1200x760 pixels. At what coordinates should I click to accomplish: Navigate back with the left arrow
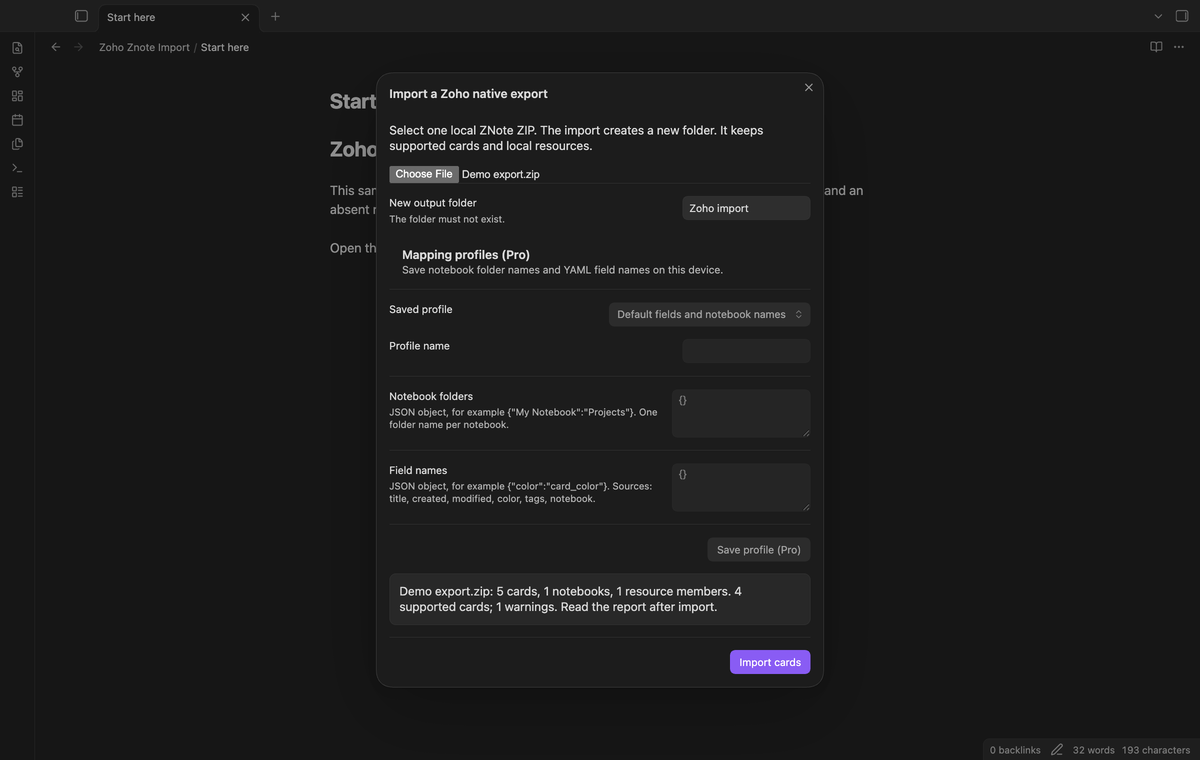56,47
